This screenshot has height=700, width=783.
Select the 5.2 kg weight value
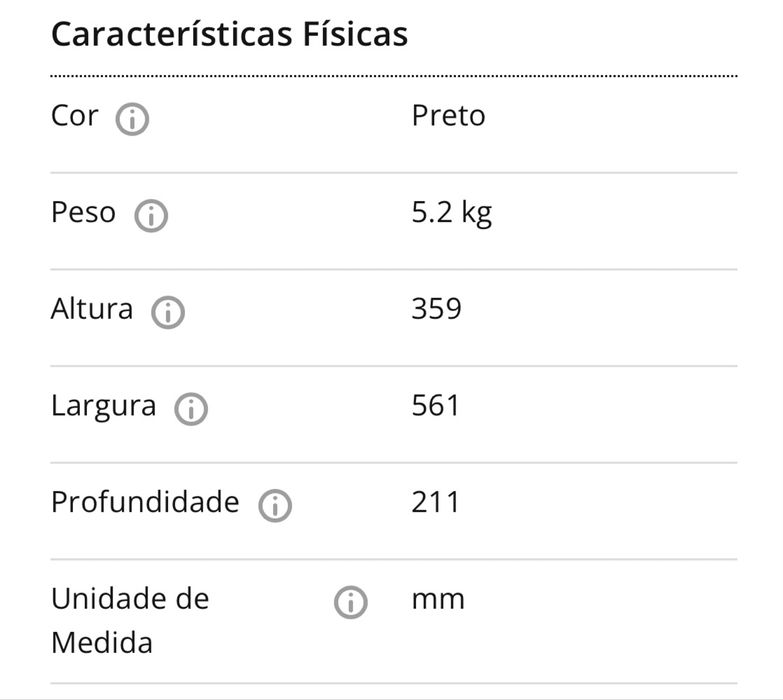pyautogui.click(x=452, y=213)
